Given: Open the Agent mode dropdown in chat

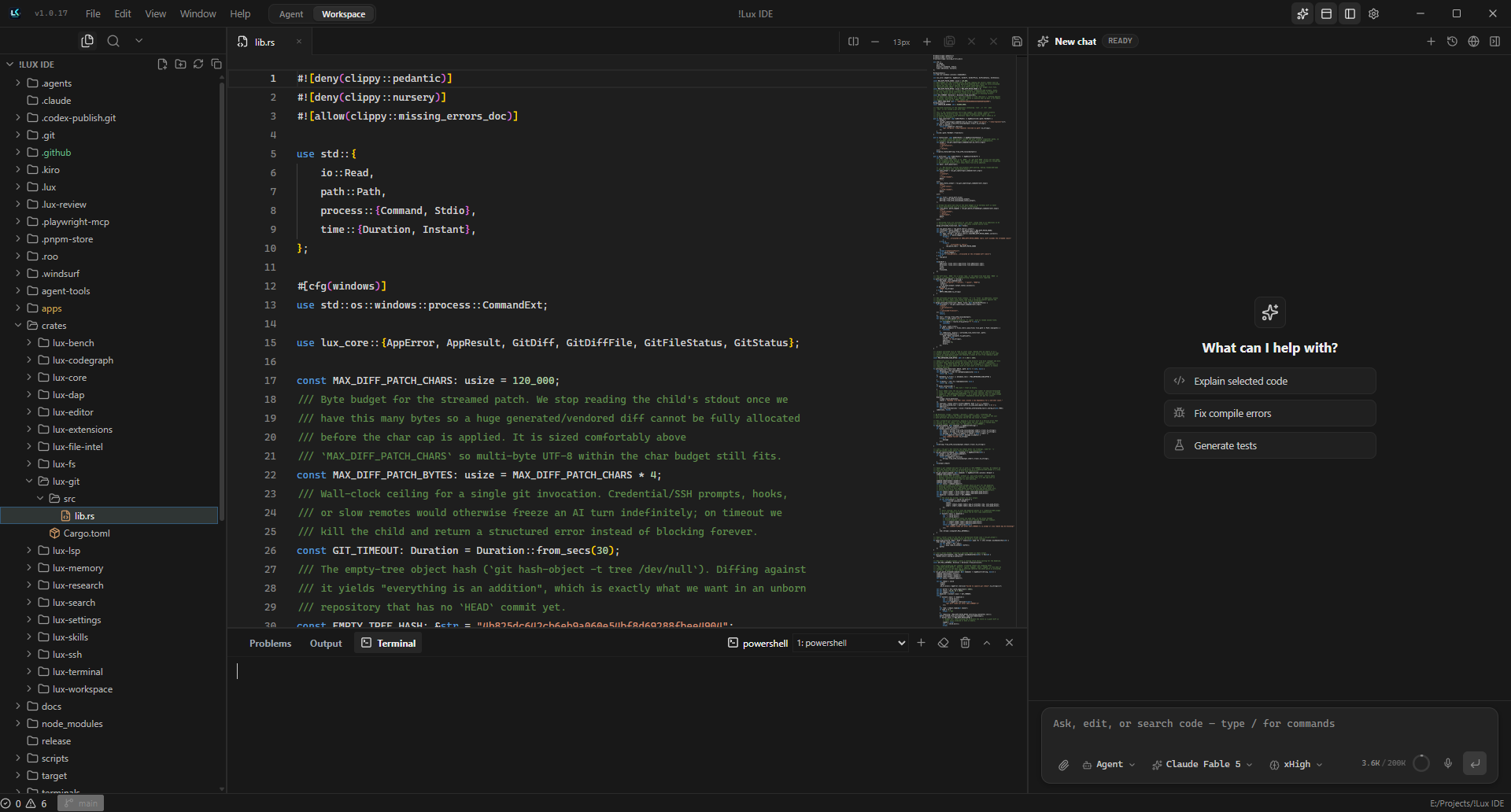Looking at the screenshot, I should pyautogui.click(x=1109, y=765).
